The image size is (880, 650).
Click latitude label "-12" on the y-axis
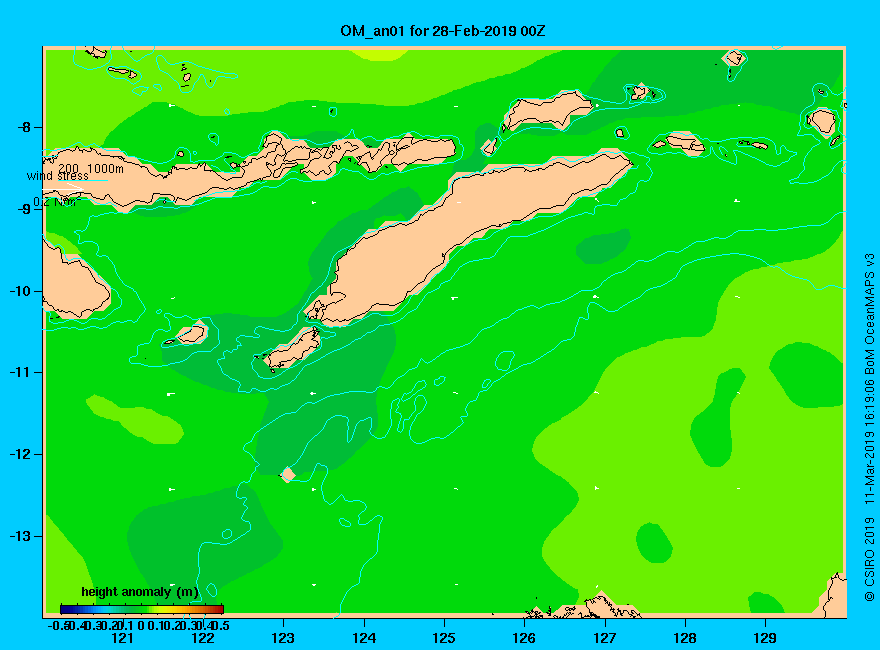coord(21,454)
